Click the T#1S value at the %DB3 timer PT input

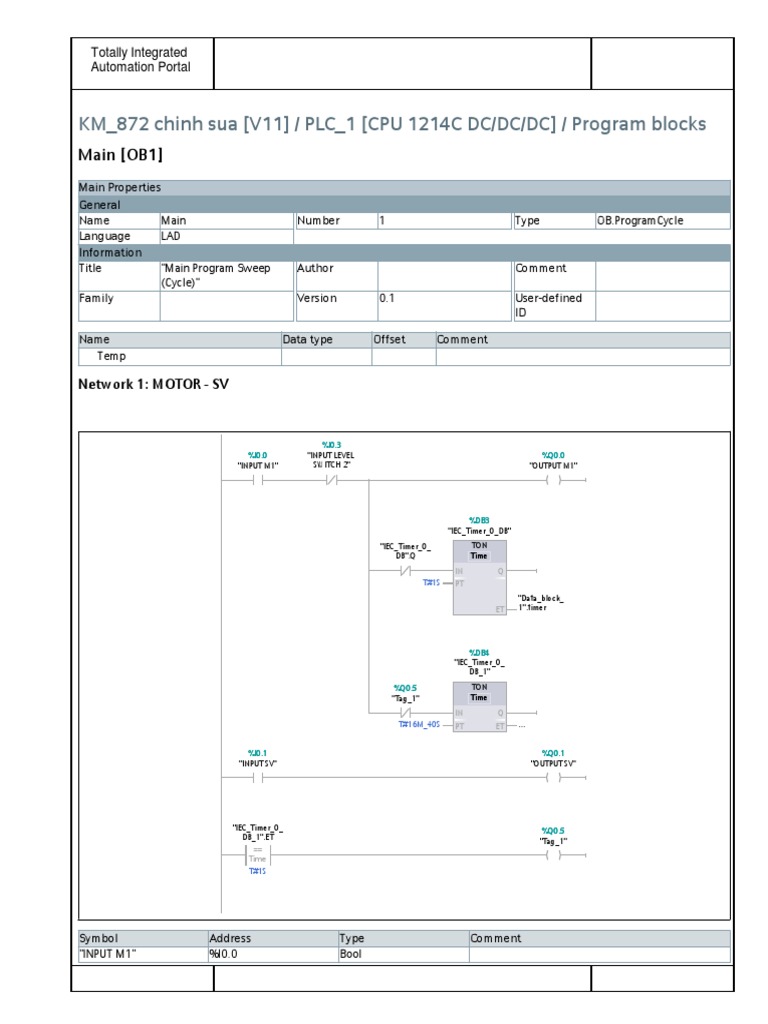point(431,583)
